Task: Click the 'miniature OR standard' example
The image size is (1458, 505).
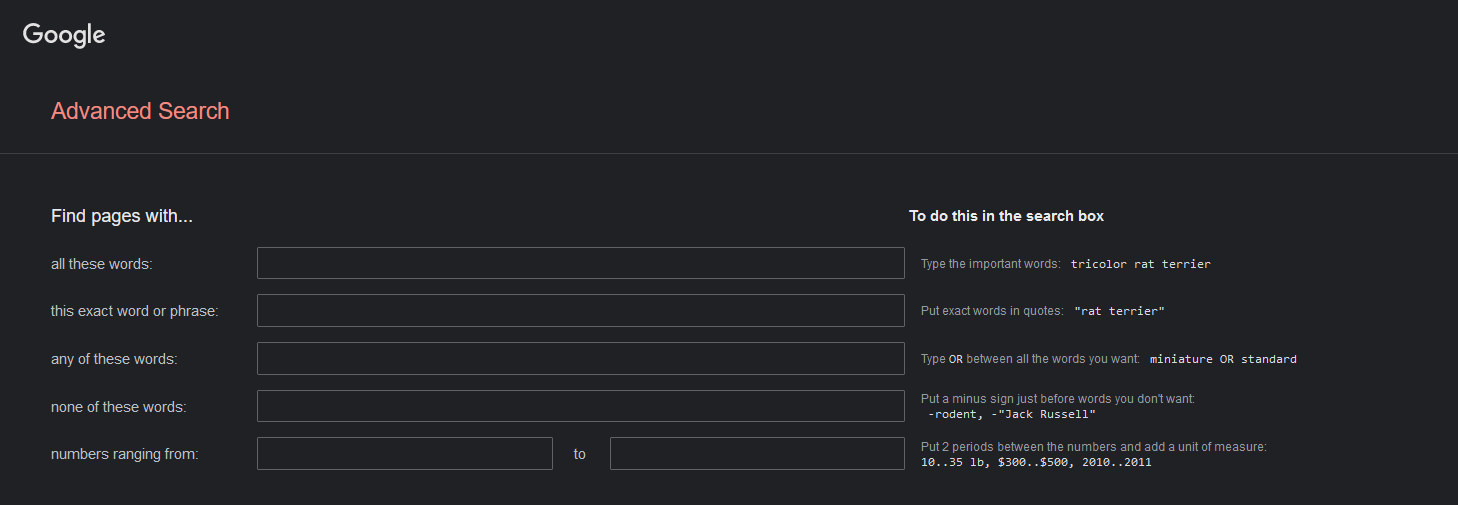Action: click(1222, 359)
